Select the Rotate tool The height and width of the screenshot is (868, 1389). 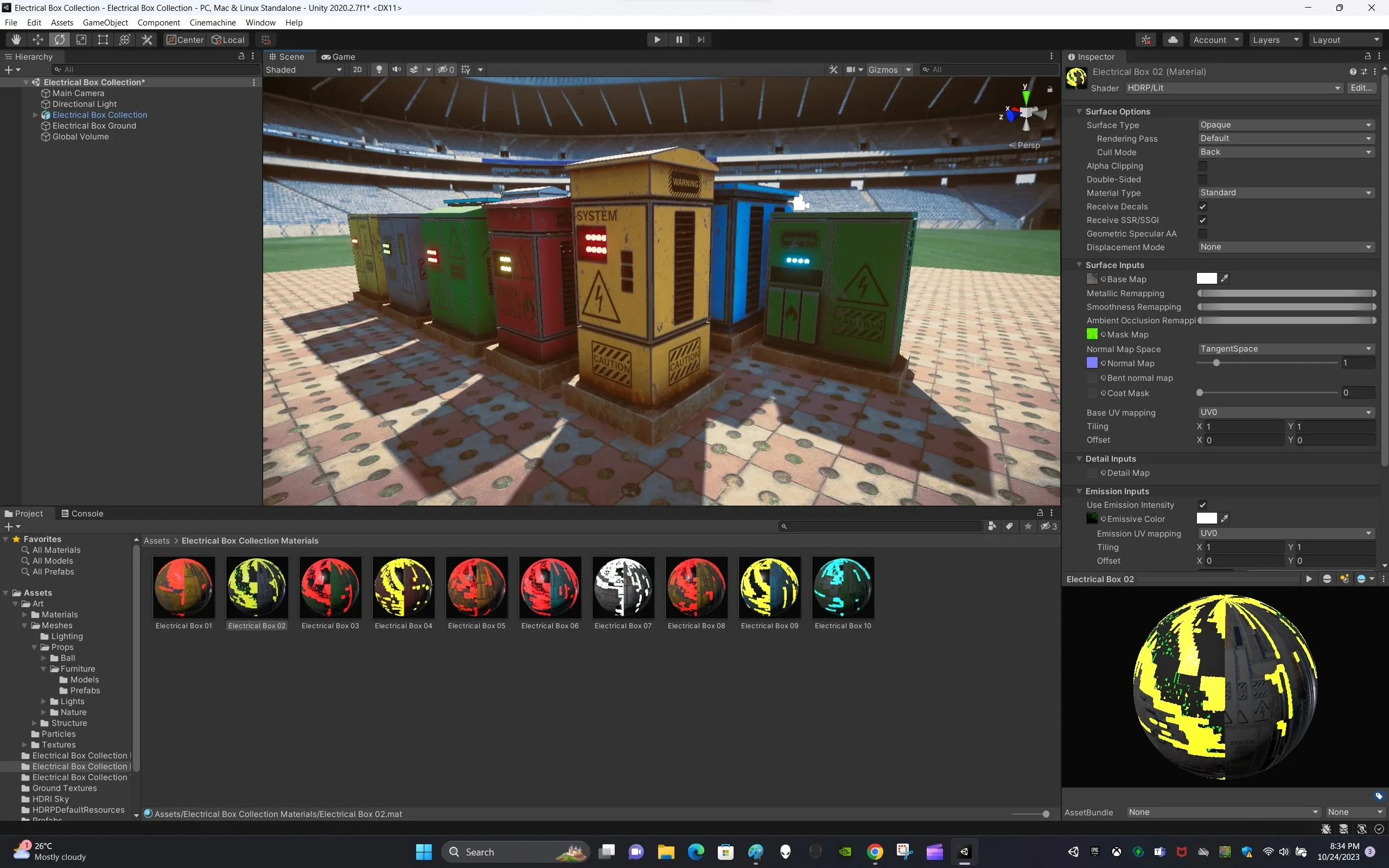(60, 40)
